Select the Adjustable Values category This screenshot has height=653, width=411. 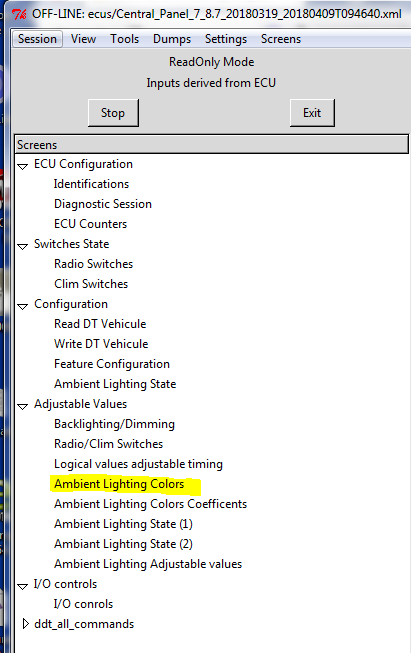tap(80, 404)
